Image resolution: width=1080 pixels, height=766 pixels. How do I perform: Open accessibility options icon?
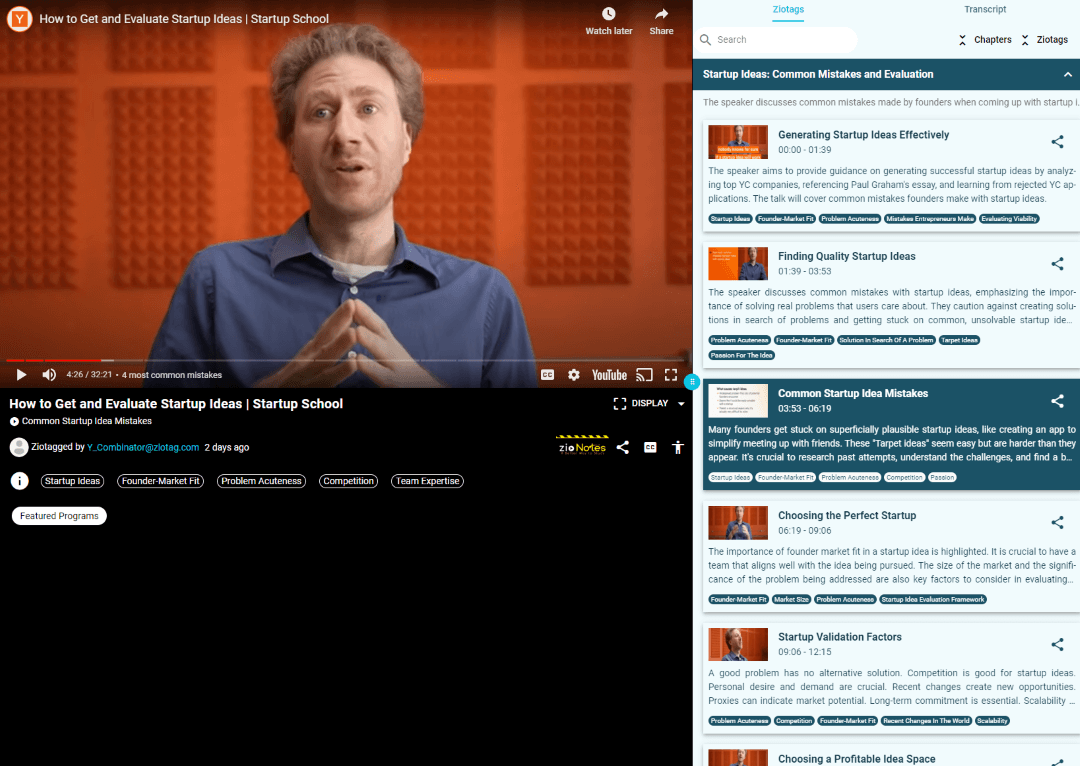tap(678, 447)
